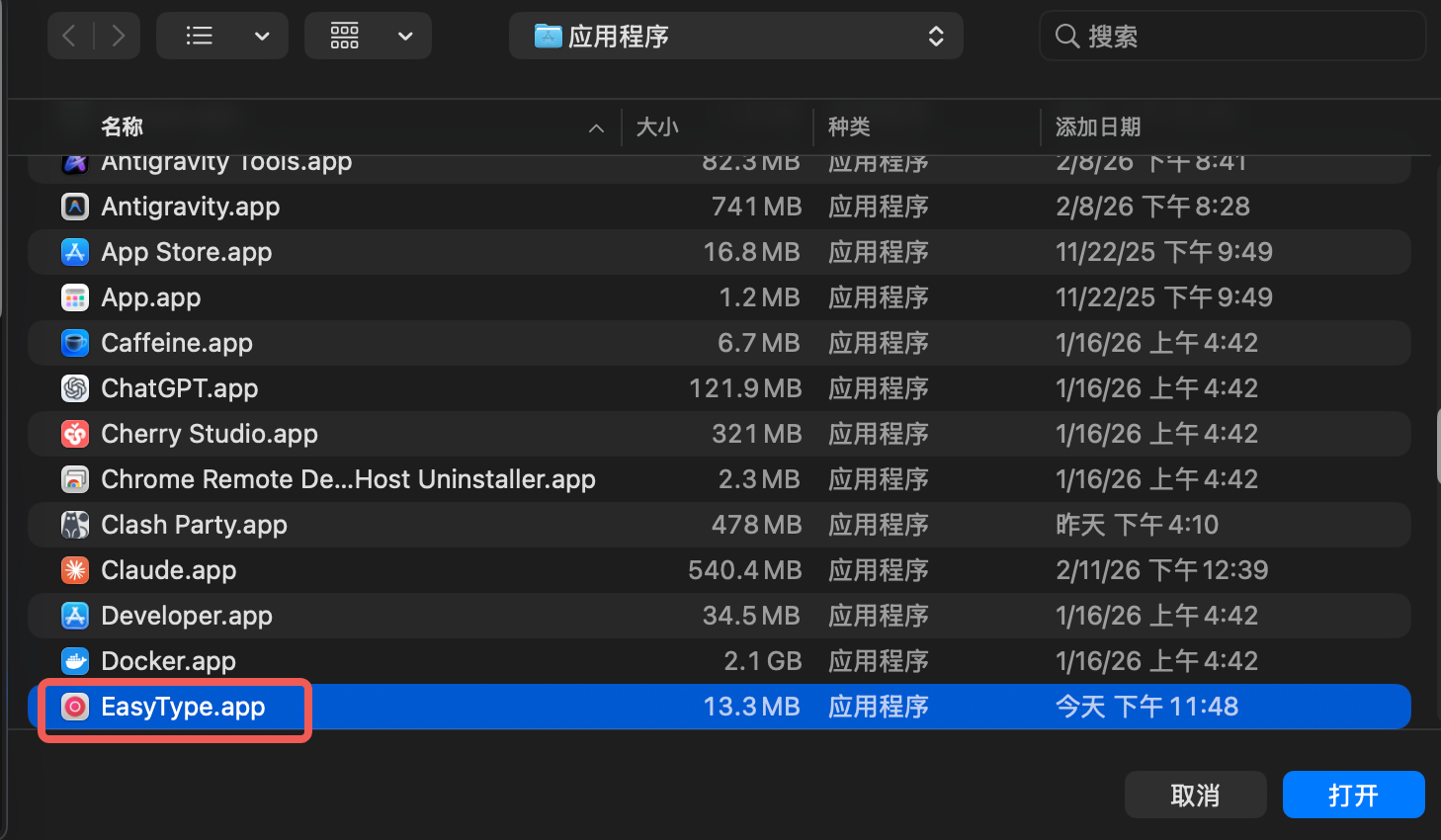
Task: Open the App Store.app icon
Action: (75, 252)
